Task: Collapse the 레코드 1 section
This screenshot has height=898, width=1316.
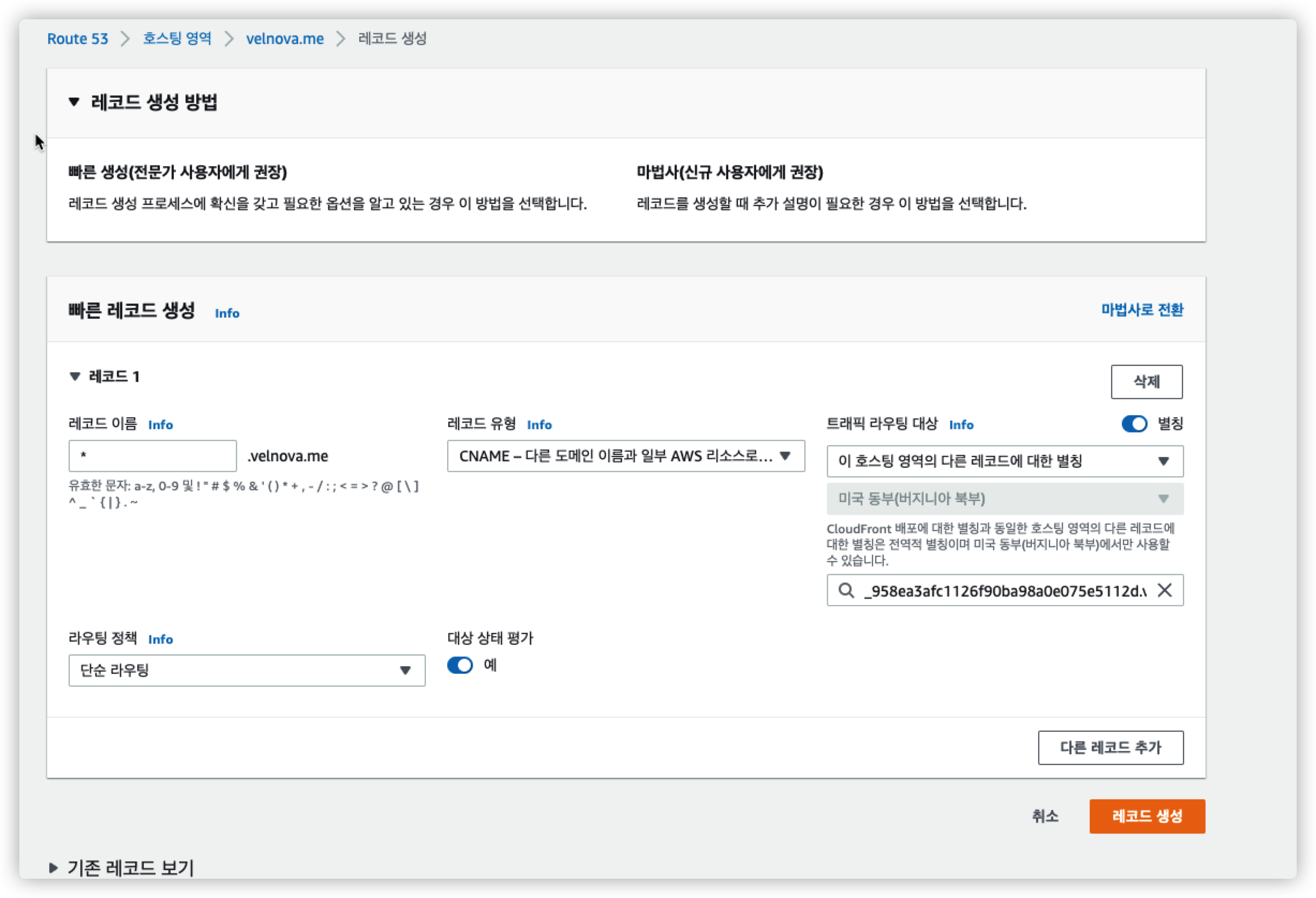Action: tap(75, 377)
